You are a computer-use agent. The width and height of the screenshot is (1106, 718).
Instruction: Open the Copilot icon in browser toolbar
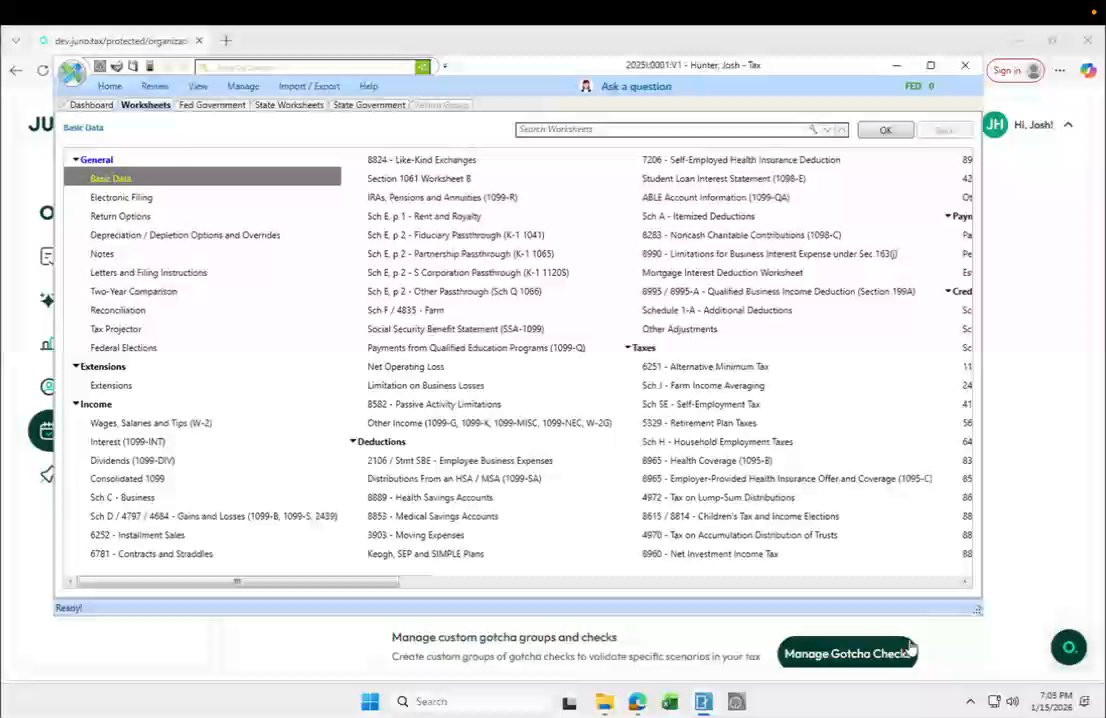pos(1088,71)
